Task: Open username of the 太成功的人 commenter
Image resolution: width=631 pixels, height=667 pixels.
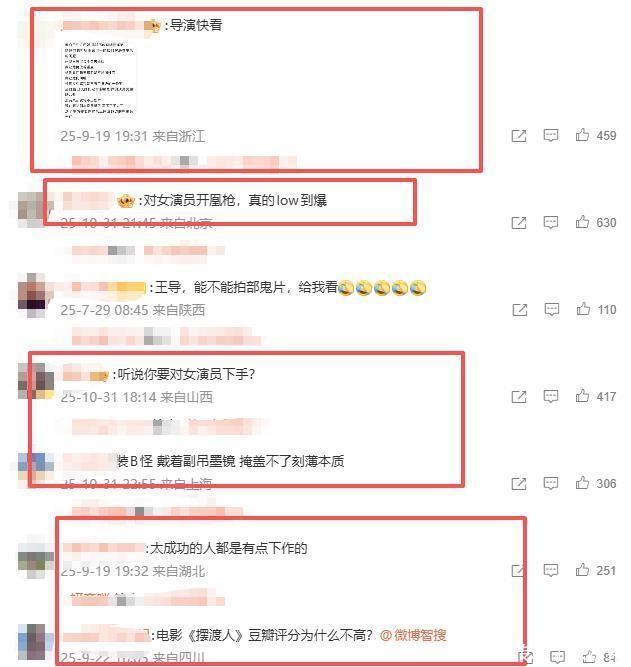Action: click(x=104, y=548)
